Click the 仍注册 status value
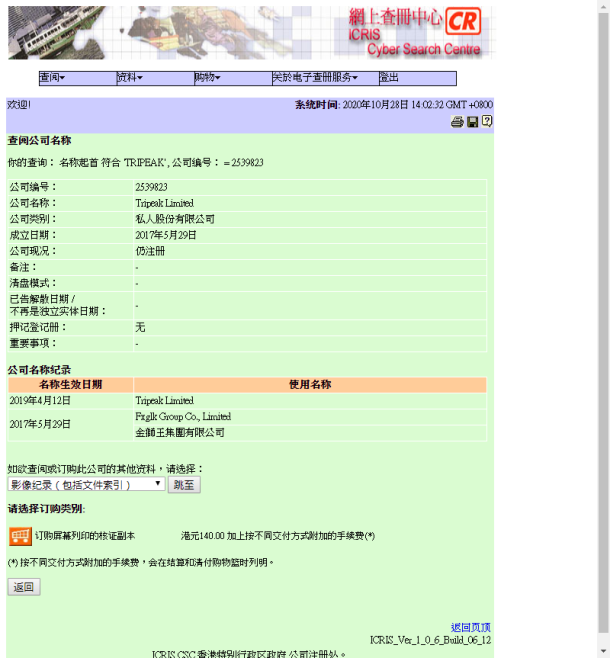This screenshot has height=658, width=610. [x=150, y=251]
